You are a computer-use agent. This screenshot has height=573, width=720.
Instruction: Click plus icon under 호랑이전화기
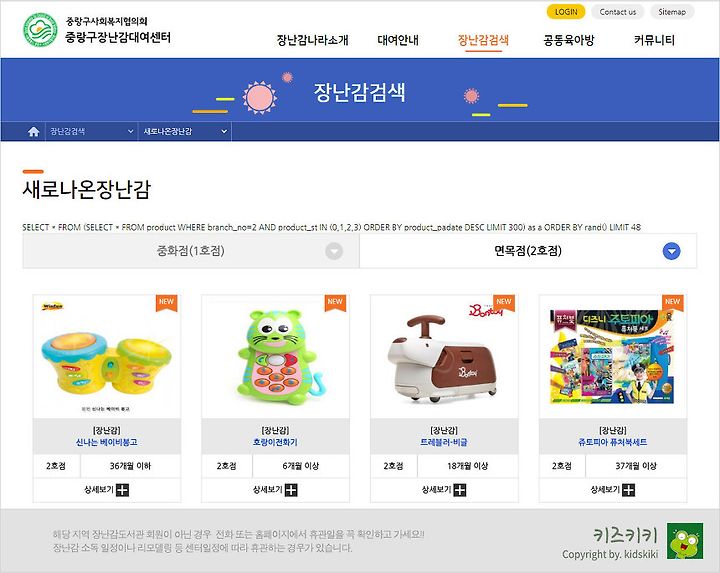click(x=291, y=490)
